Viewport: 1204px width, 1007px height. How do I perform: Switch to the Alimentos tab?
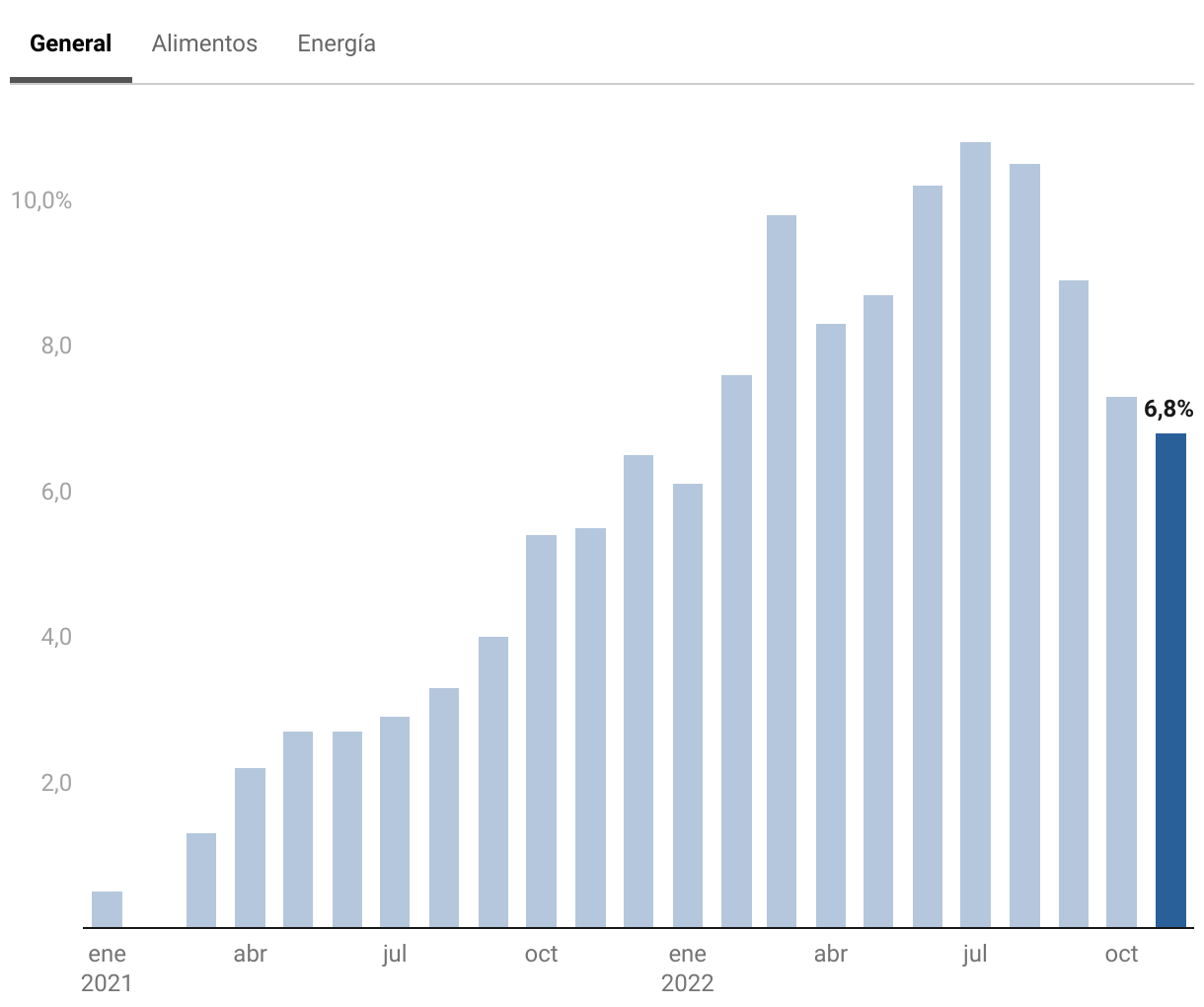204,43
